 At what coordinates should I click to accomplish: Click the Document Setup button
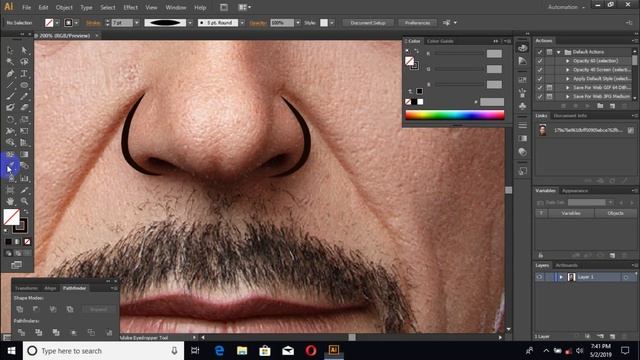pyautogui.click(x=368, y=23)
